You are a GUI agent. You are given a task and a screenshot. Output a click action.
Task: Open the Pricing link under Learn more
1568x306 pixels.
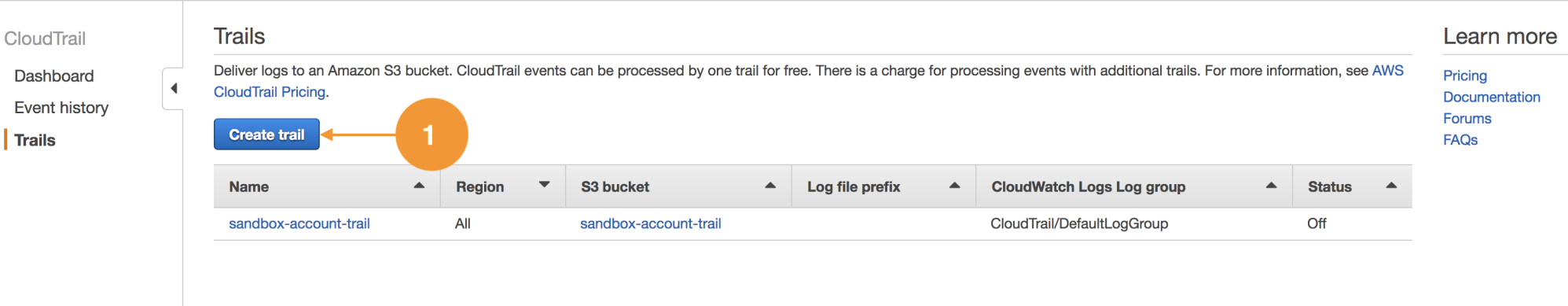1465,76
